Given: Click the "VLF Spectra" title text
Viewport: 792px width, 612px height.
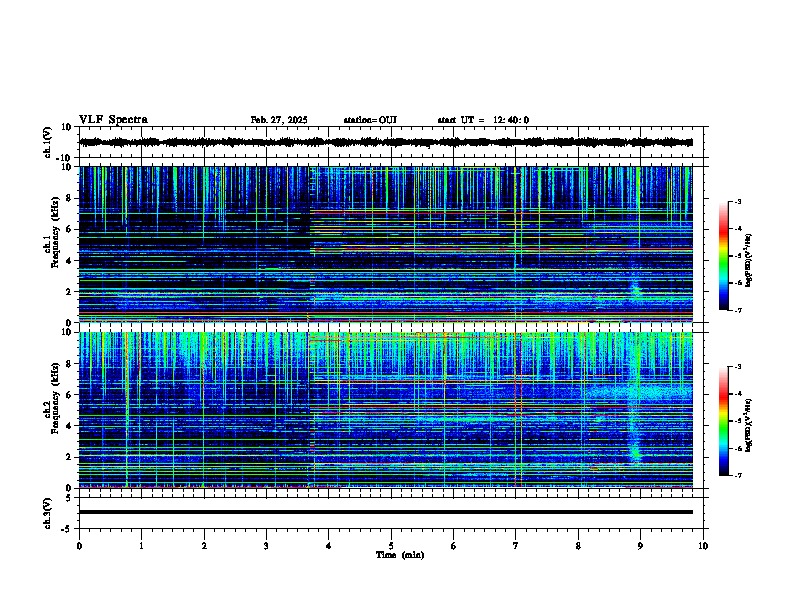Looking at the screenshot, I should [x=113, y=120].
